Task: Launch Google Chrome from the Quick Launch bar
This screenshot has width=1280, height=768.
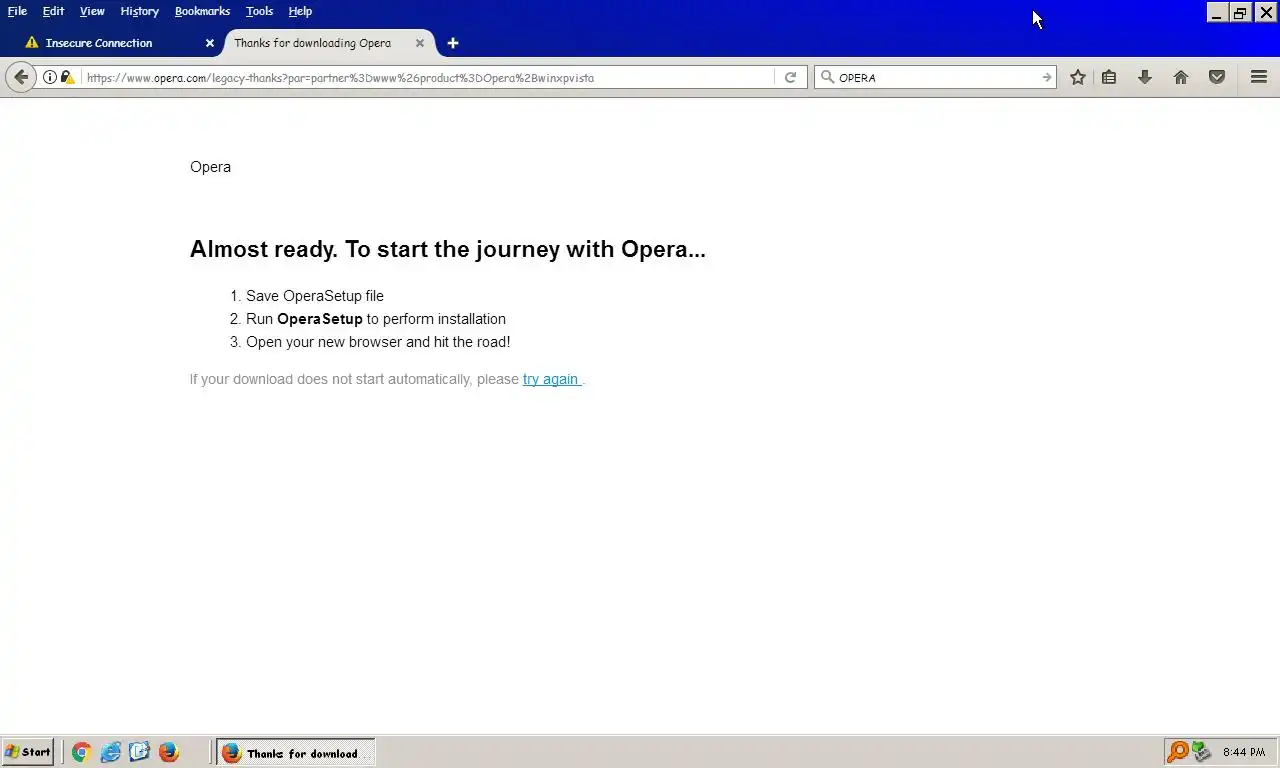Action: [x=82, y=752]
